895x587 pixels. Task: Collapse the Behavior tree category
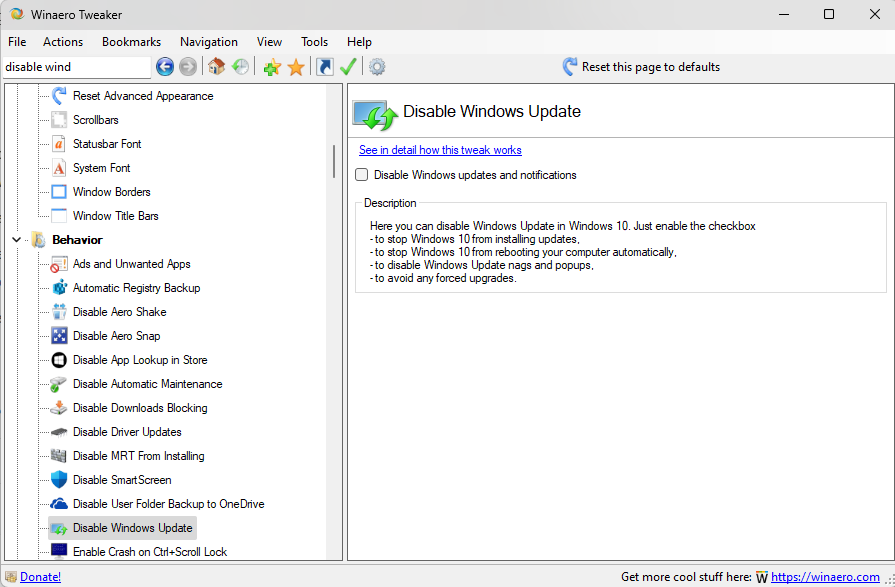(17, 240)
